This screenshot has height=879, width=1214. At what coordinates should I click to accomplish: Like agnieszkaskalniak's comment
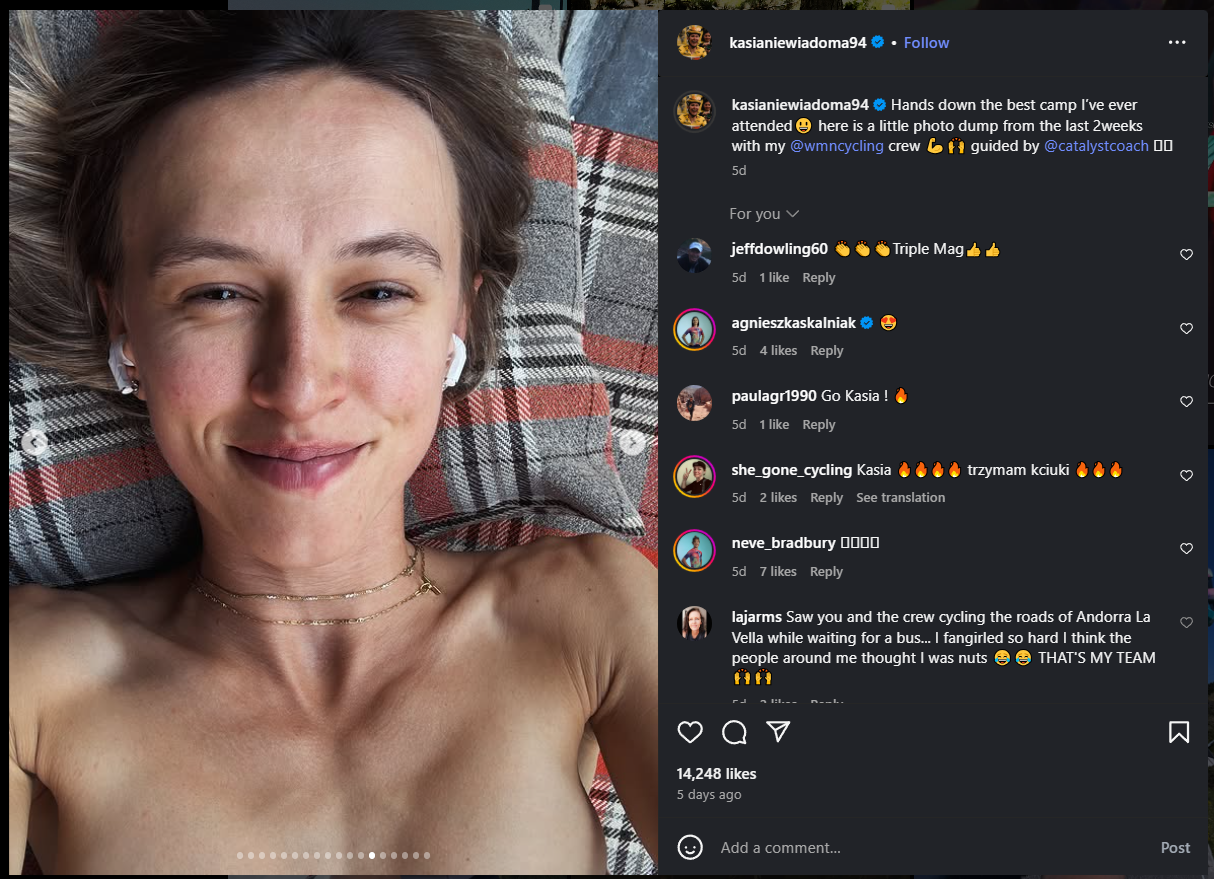click(1187, 329)
